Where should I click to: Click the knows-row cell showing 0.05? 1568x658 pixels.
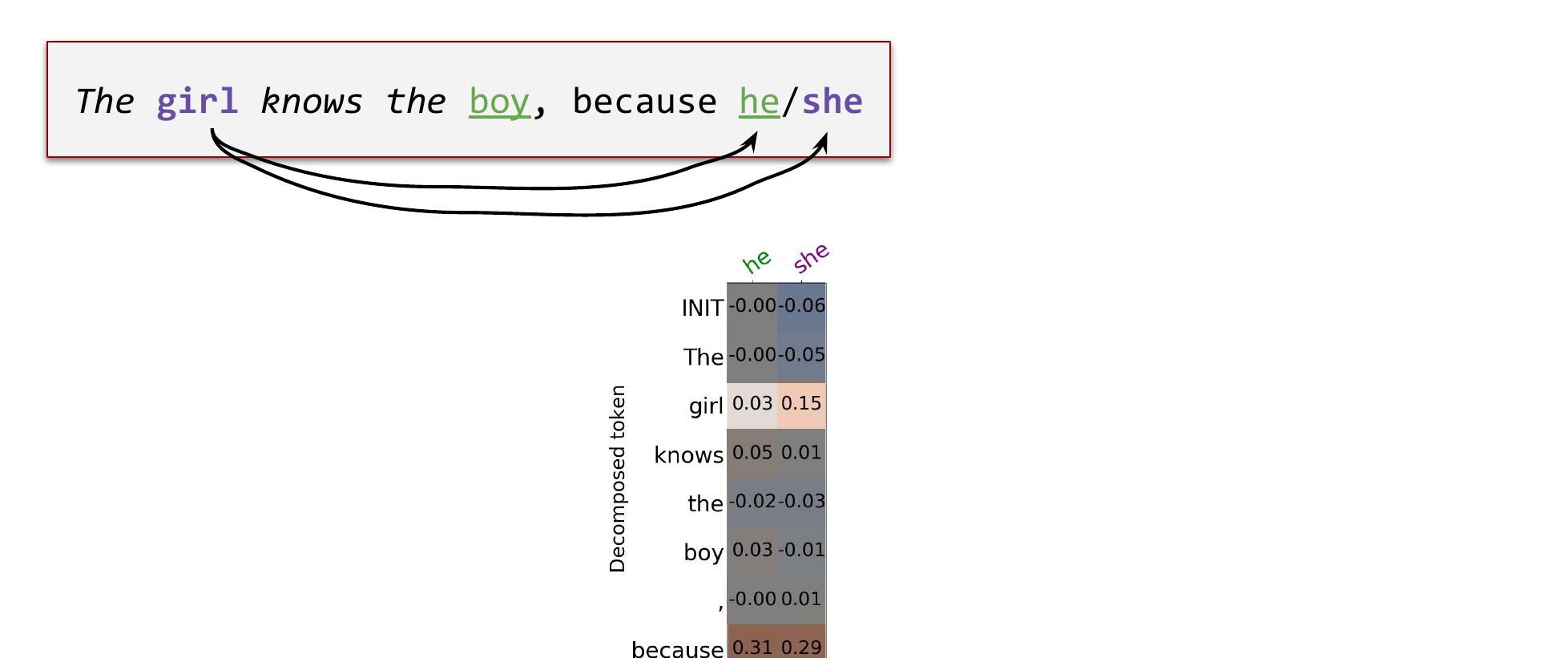752,453
